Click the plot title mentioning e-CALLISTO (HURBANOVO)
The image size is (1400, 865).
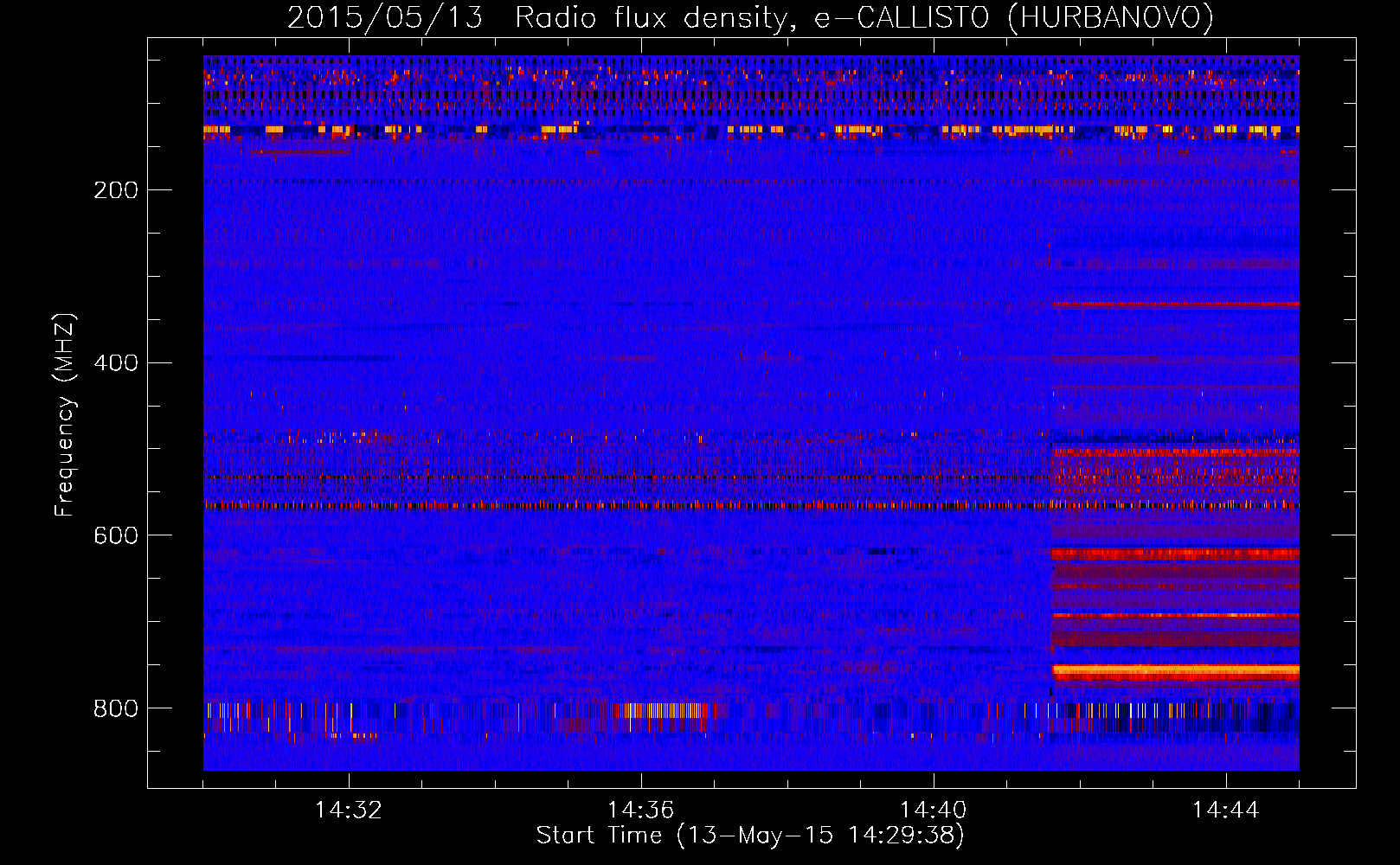point(750,18)
